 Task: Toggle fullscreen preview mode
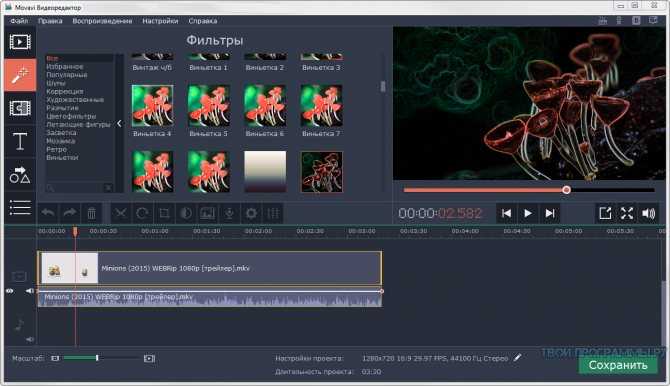627,213
